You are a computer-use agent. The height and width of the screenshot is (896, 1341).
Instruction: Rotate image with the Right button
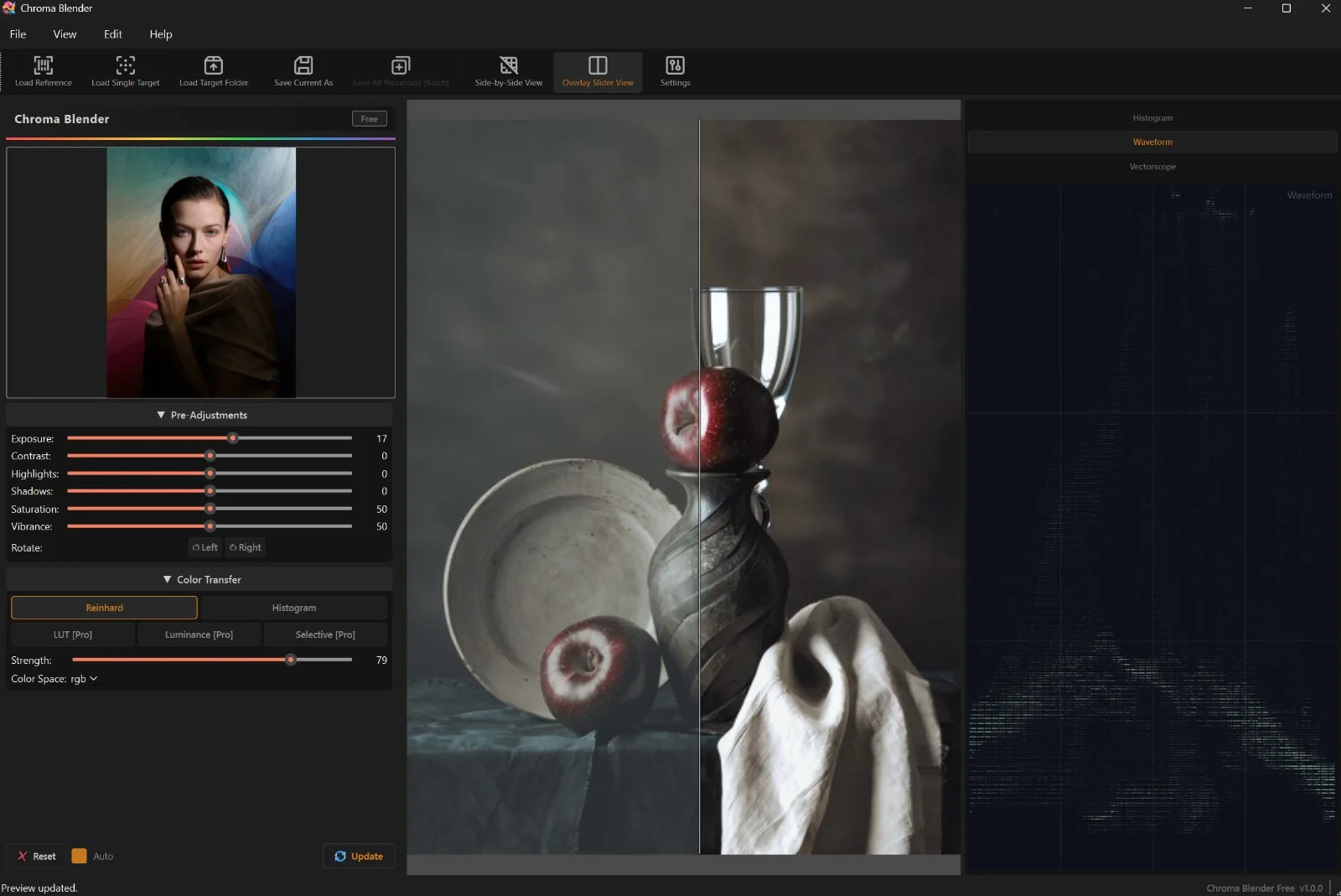[x=246, y=547]
